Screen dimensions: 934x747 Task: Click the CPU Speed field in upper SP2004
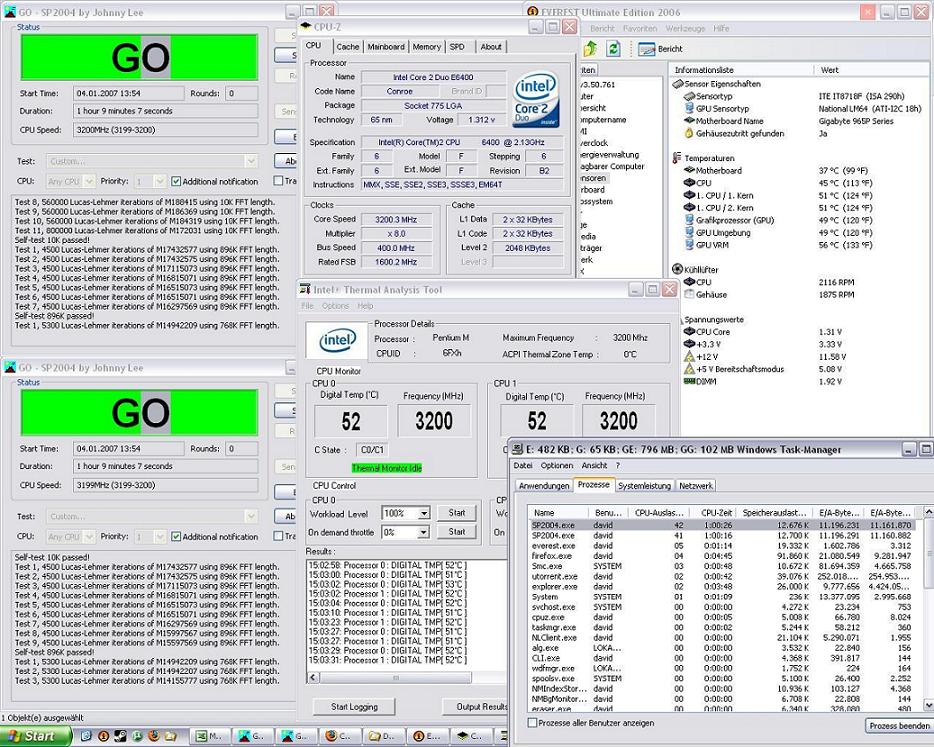pos(166,130)
